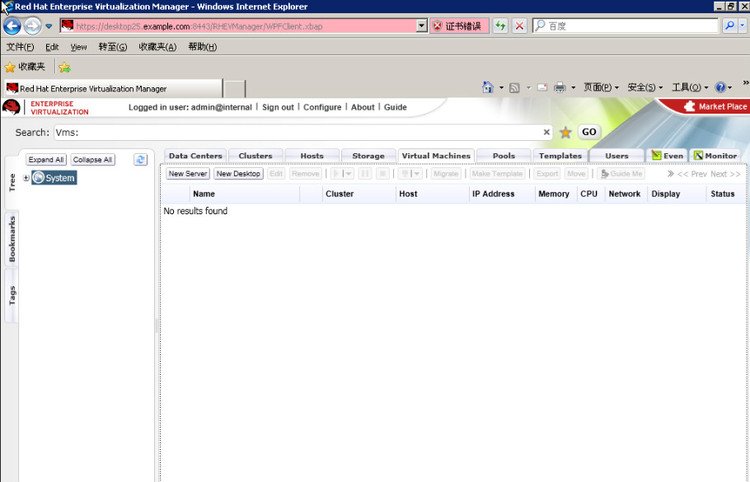Open the Edit menu
This screenshot has height=482, width=750.
tap(52, 47)
